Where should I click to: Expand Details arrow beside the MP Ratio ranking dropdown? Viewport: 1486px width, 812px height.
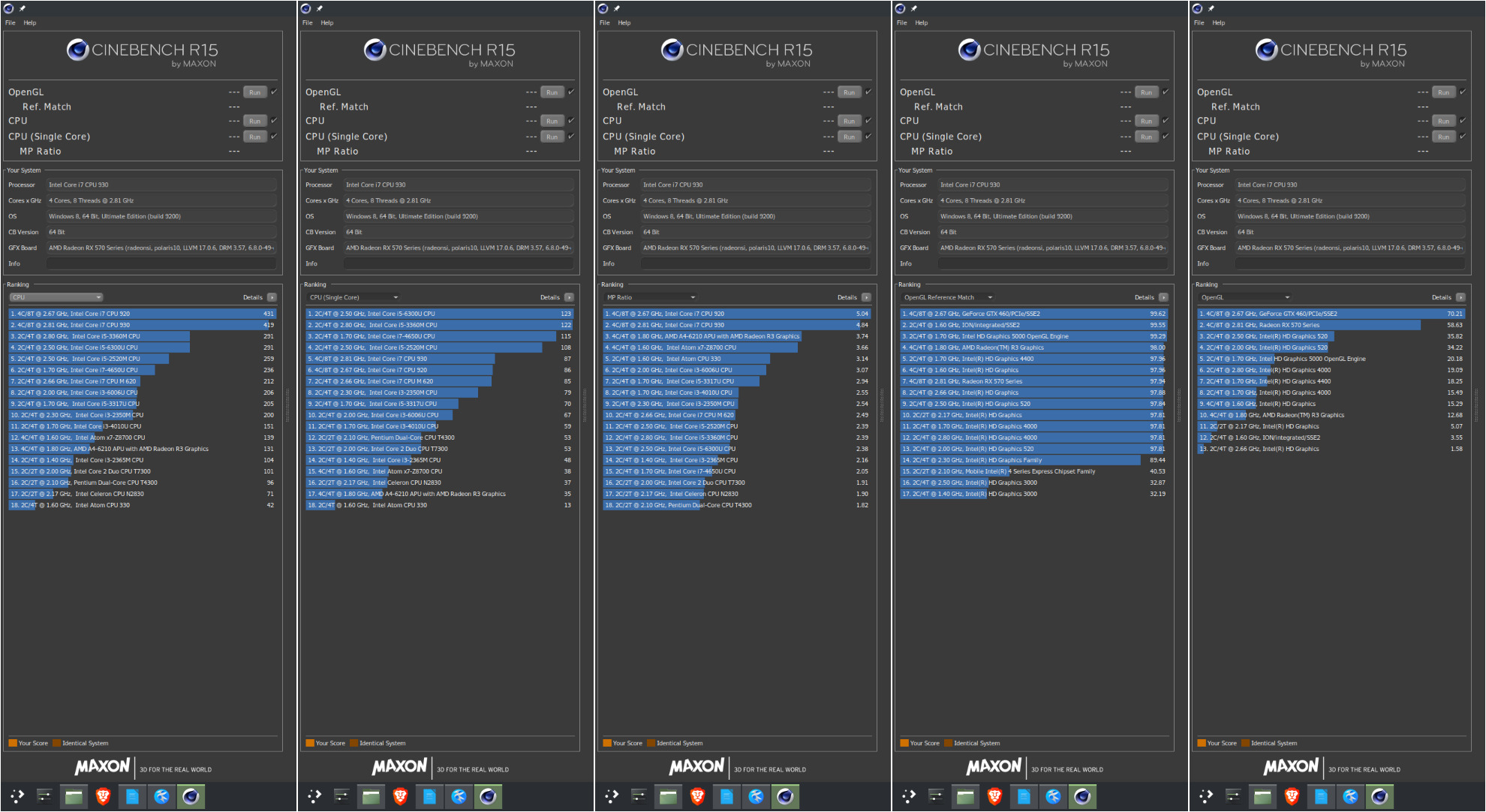click(866, 297)
